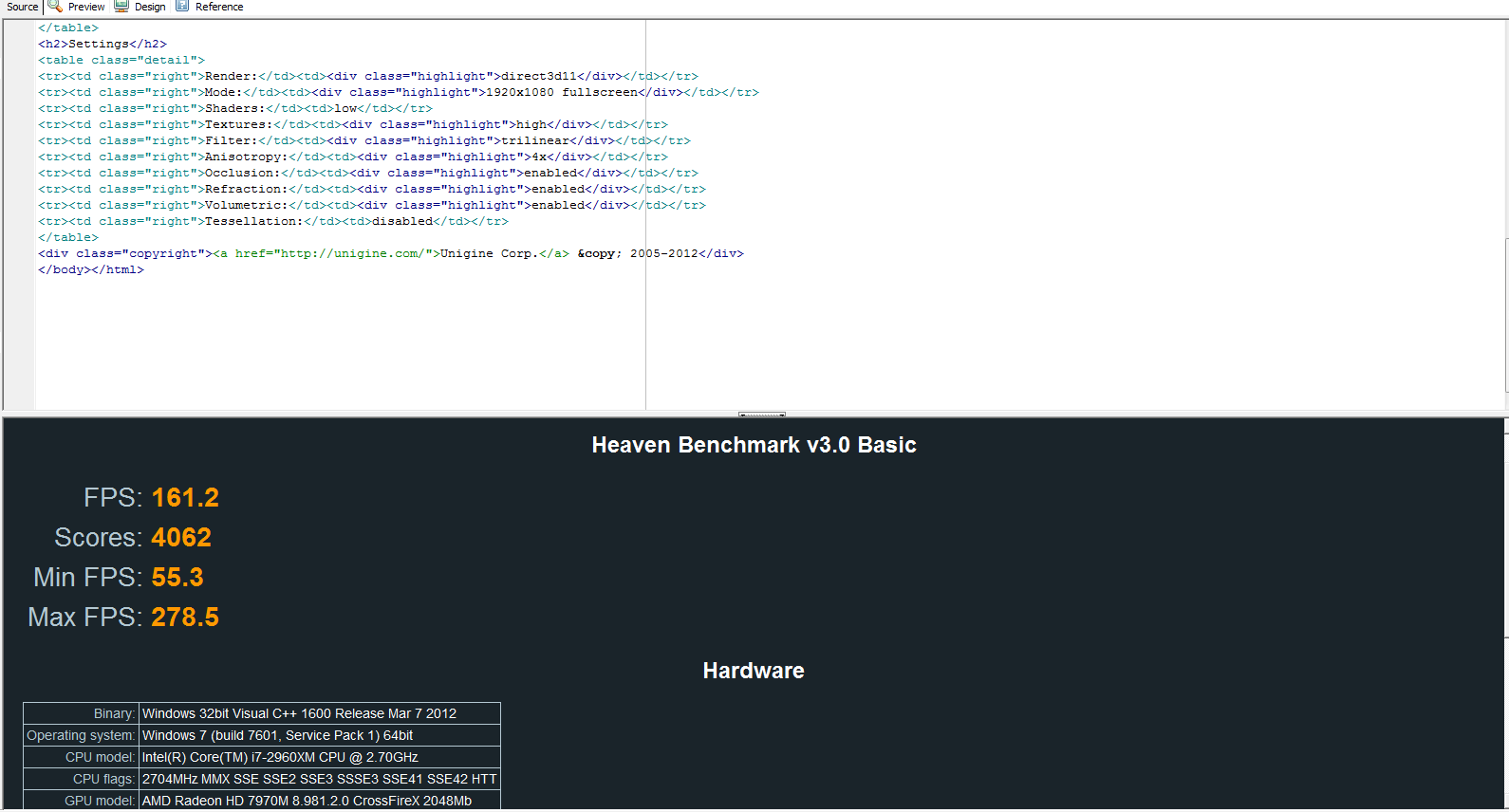The height and width of the screenshot is (812, 1509).
Task: Switch to the Source tab
Action: tap(22, 7)
